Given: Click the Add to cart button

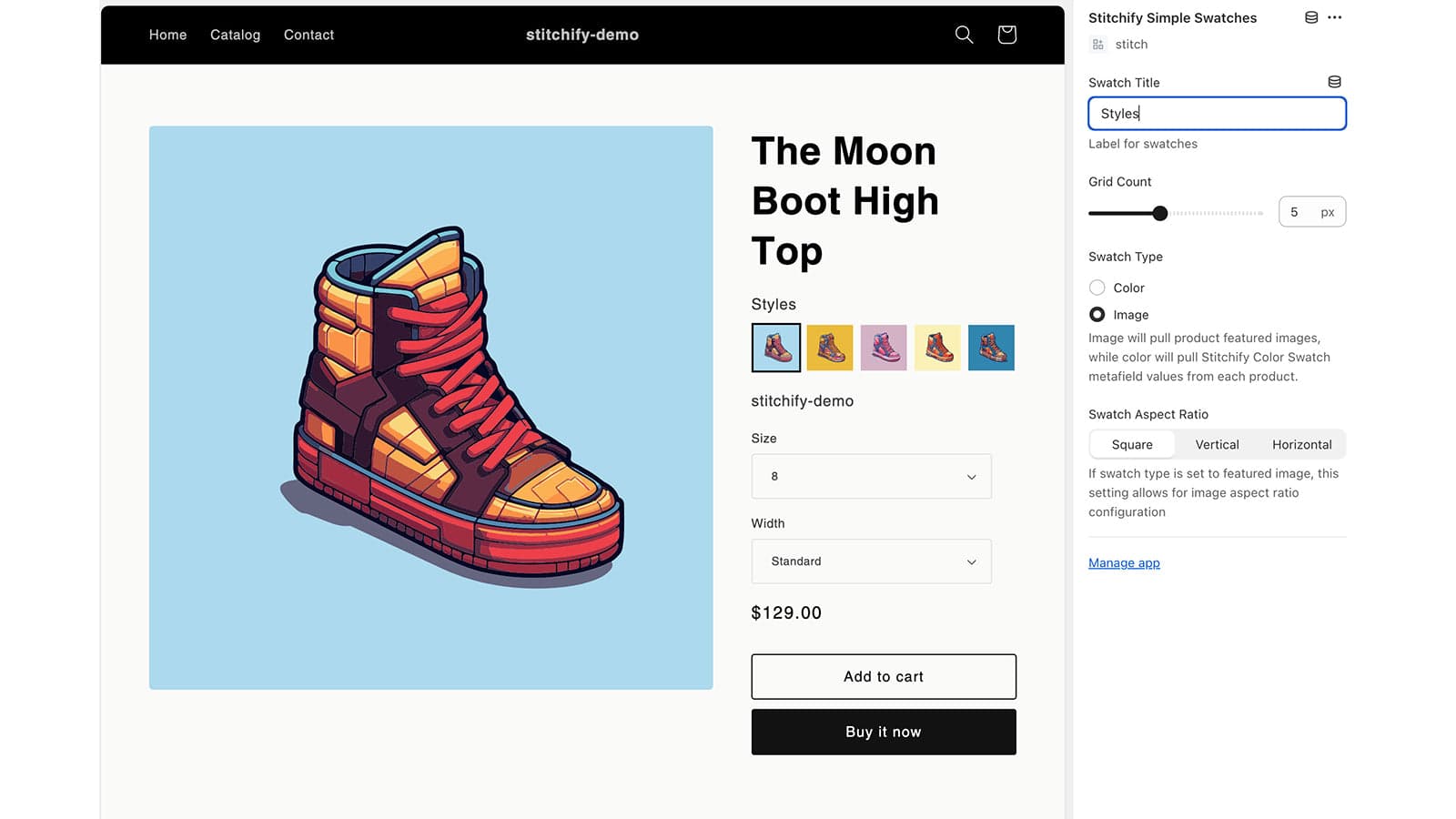Looking at the screenshot, I should click(883, 677).
